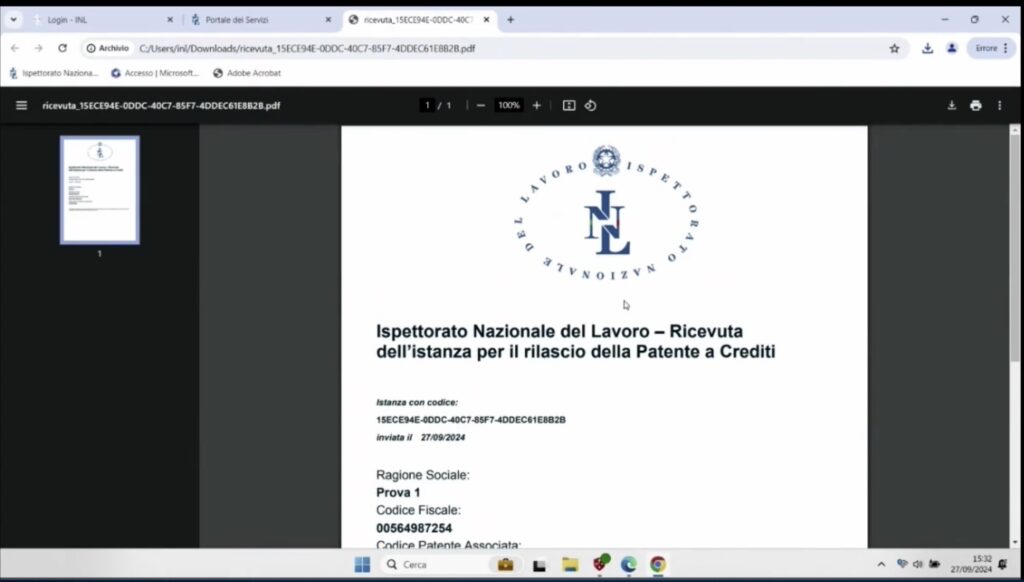Select the ricevuta PDF tab
This screenshot has height=582, width=1024.
418,20
